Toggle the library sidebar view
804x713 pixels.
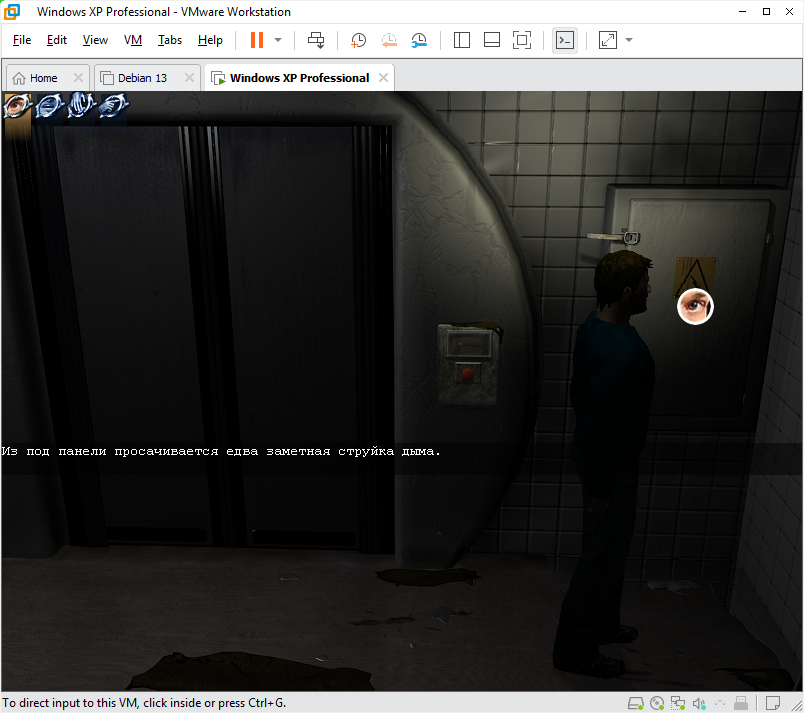pos(461,40)
